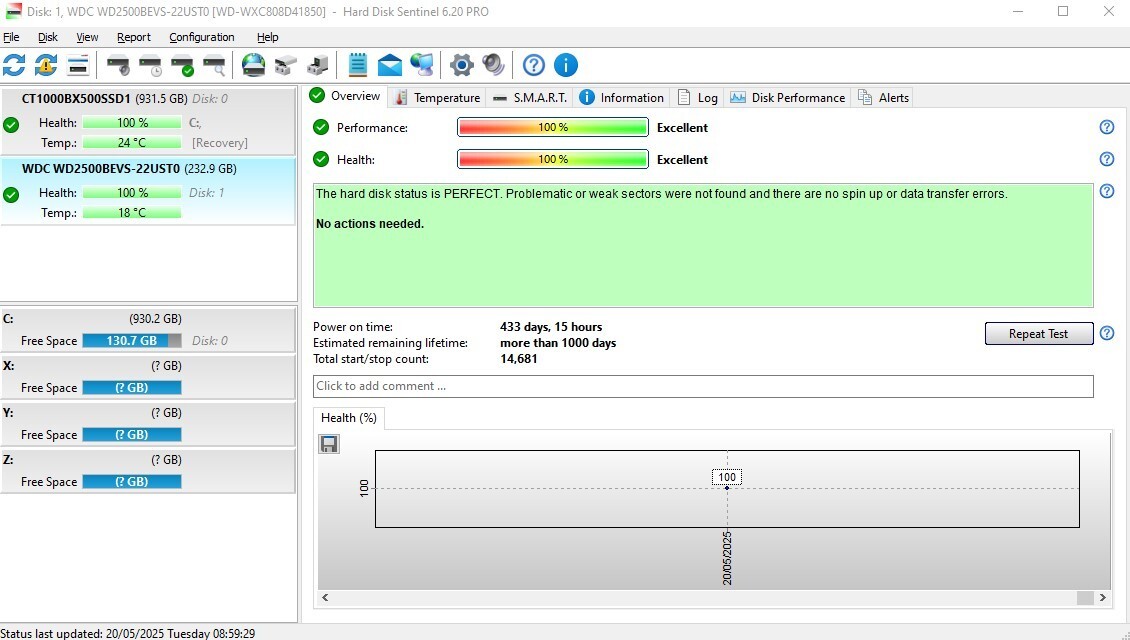Click the disk window toolbar icon beside the refresh icons
1130x640 pixels.
pos(78,66)
